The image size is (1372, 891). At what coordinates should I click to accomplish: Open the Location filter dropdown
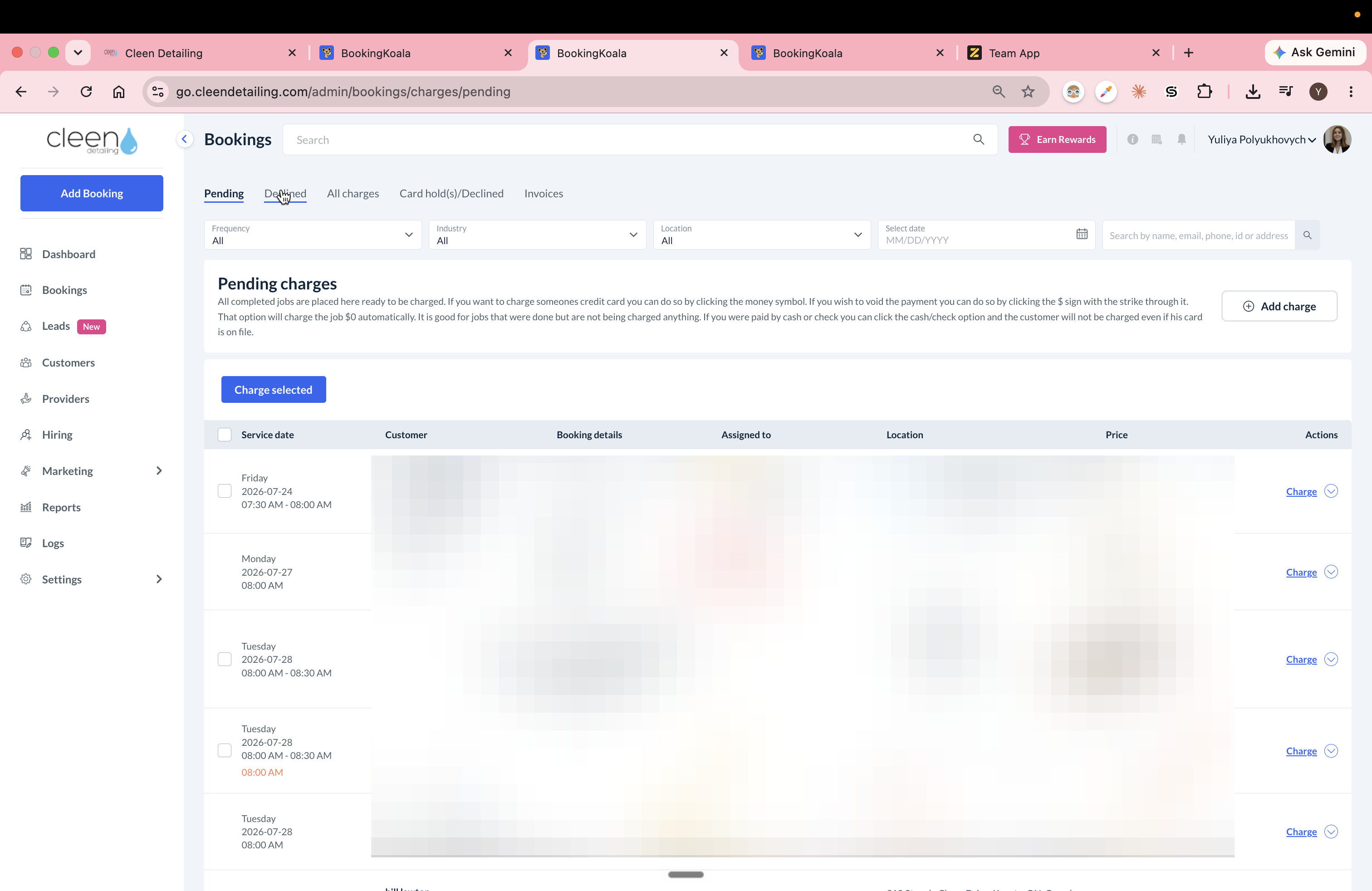click(x=761, y=235)
